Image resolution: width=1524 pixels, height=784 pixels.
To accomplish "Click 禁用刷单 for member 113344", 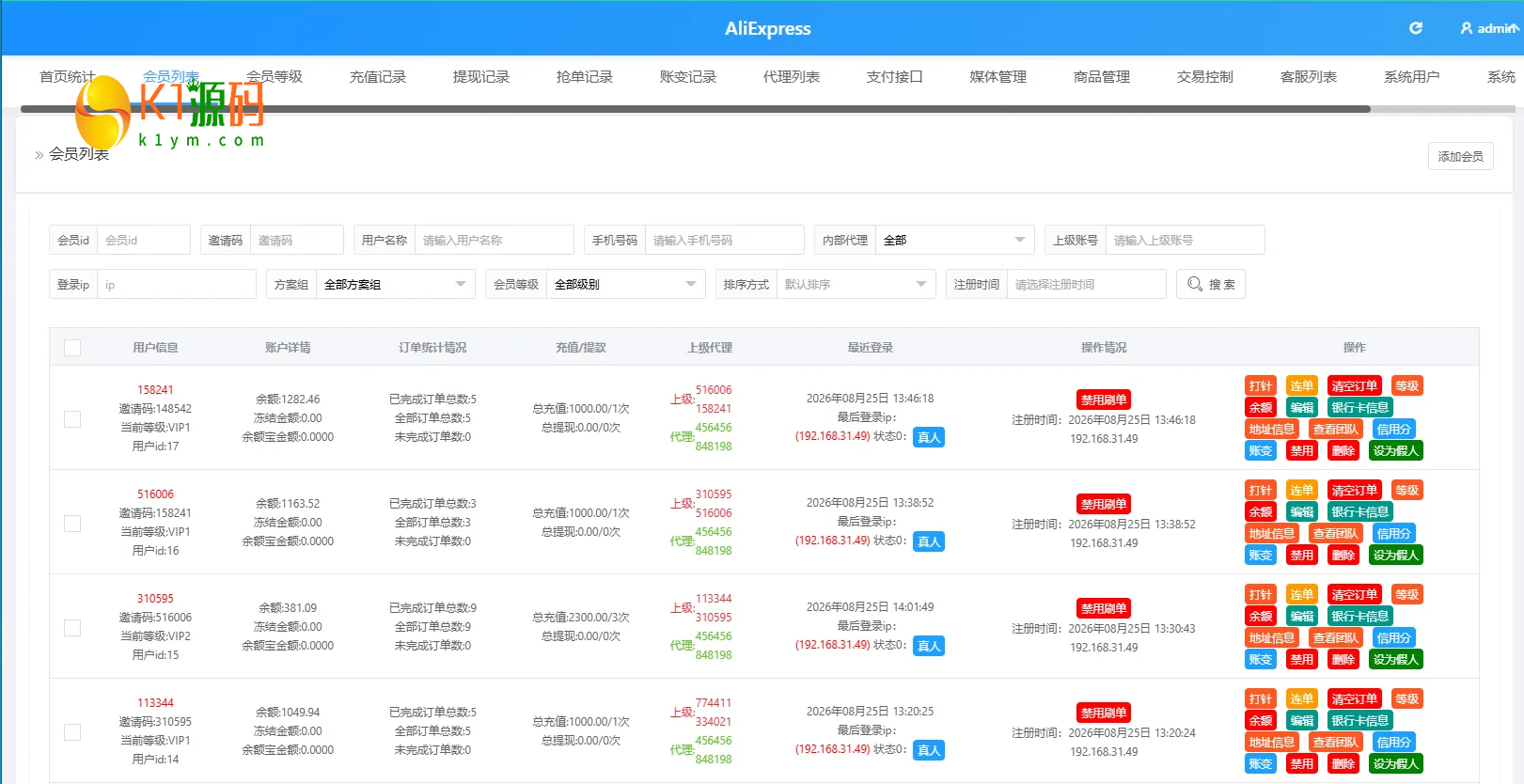I will tap(1104, 713).
